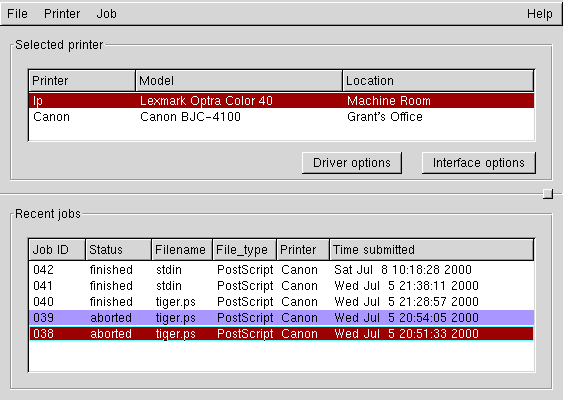Select job 040 tiger.ps row
This screenshot has height=400, width=563.
coord(282,302)
